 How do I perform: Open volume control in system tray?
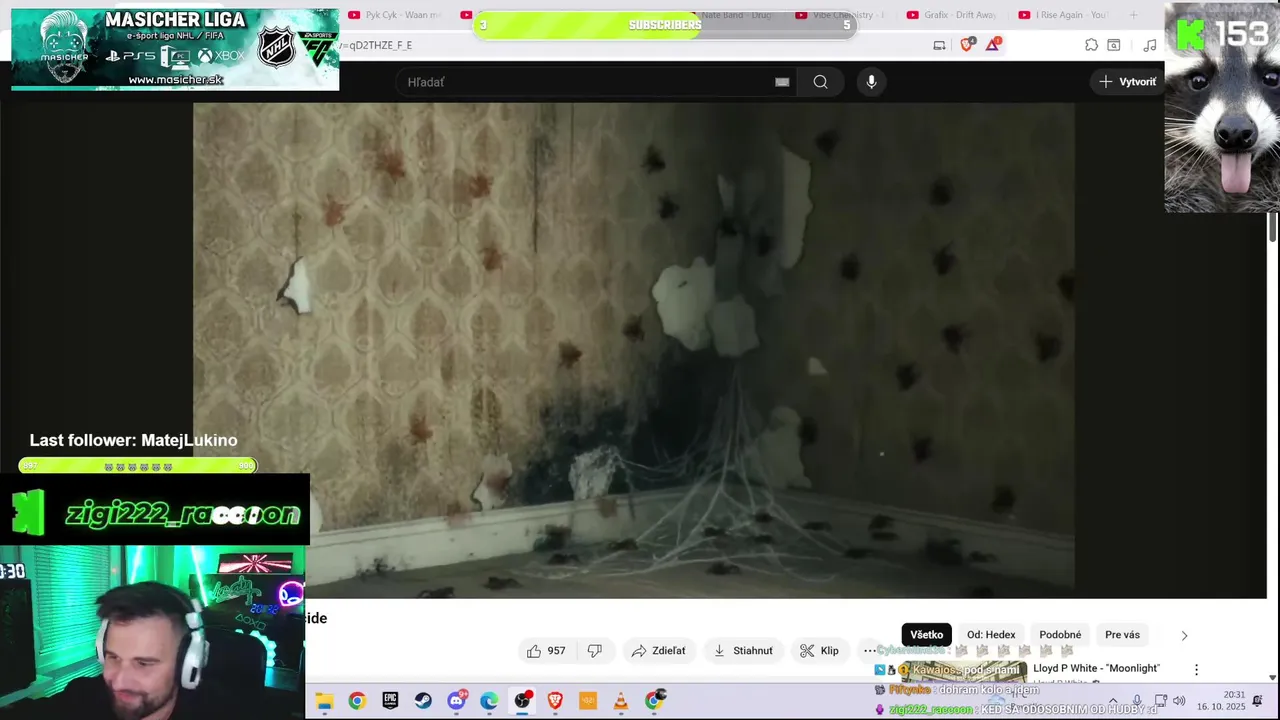tap(1179, 701)
